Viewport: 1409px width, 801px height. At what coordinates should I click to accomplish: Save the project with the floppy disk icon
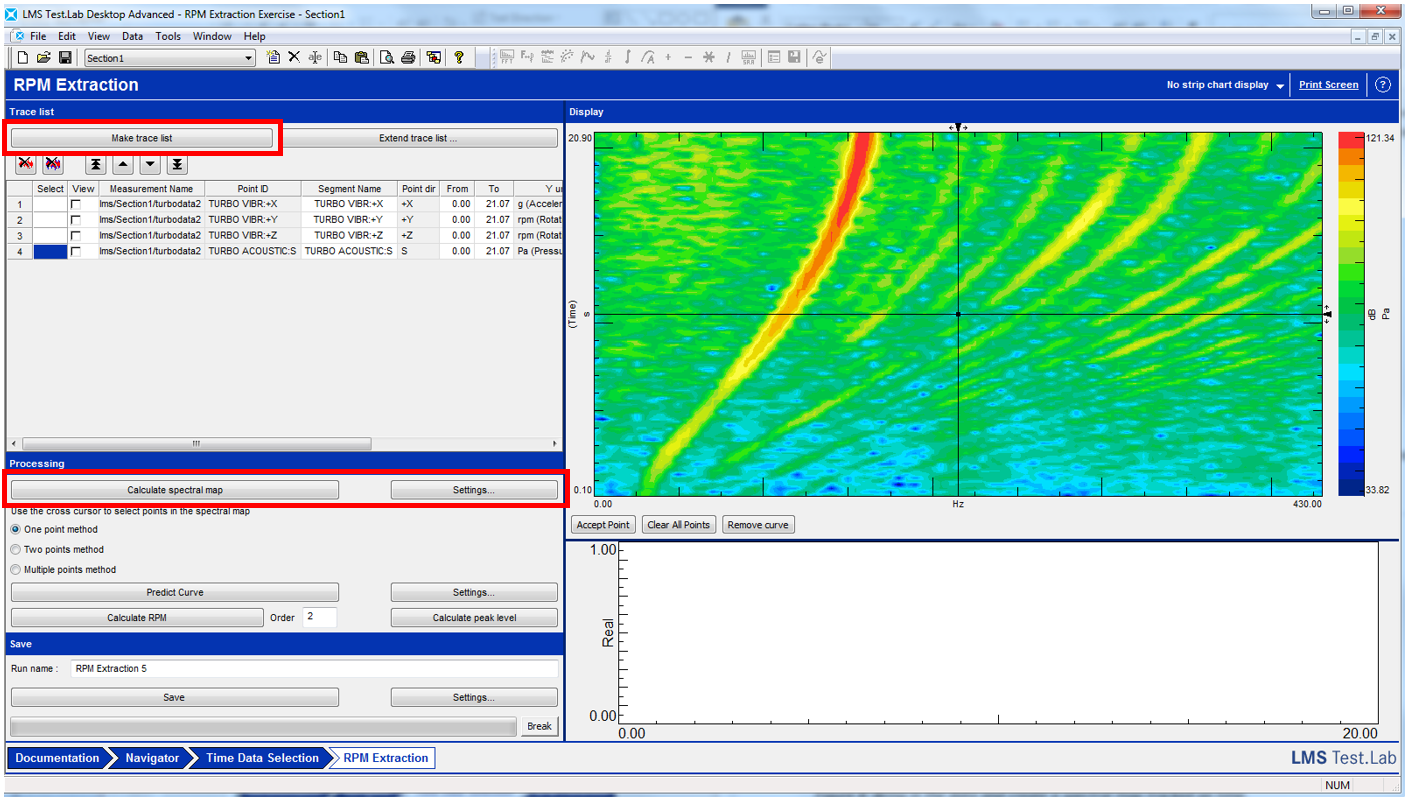(65, 58)
